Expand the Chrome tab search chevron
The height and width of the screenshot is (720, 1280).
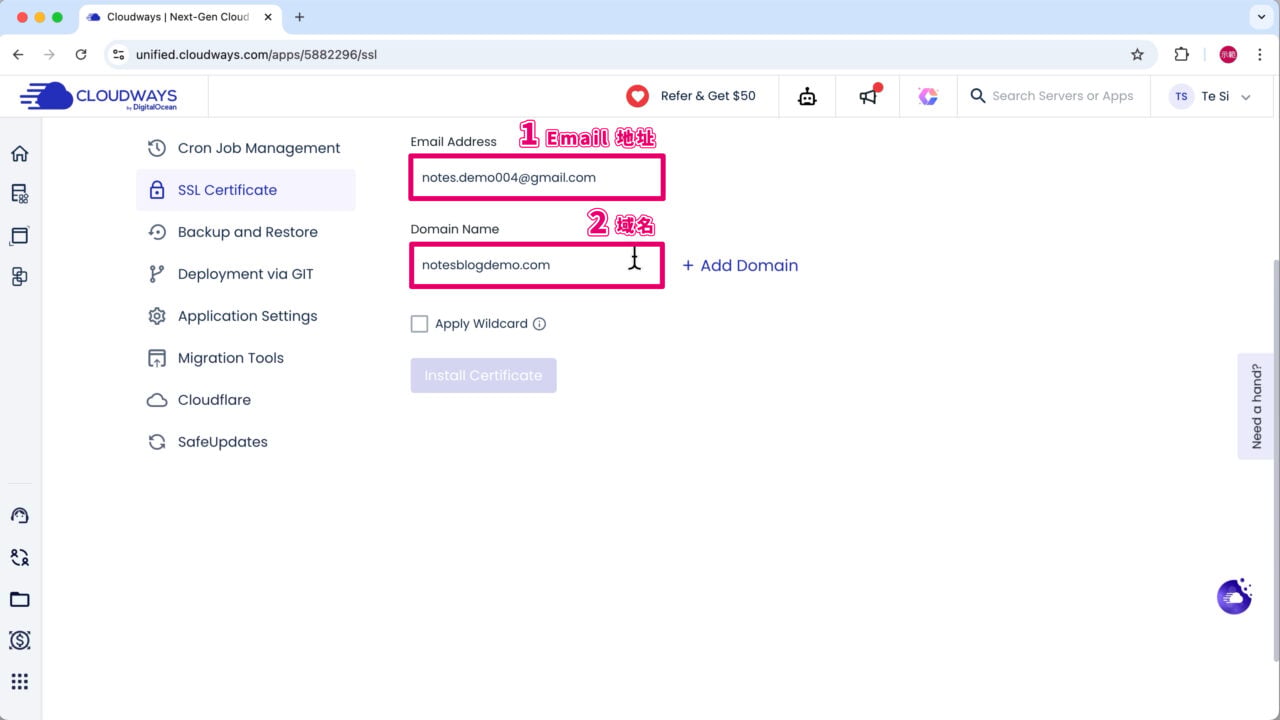pos(1259,17)
